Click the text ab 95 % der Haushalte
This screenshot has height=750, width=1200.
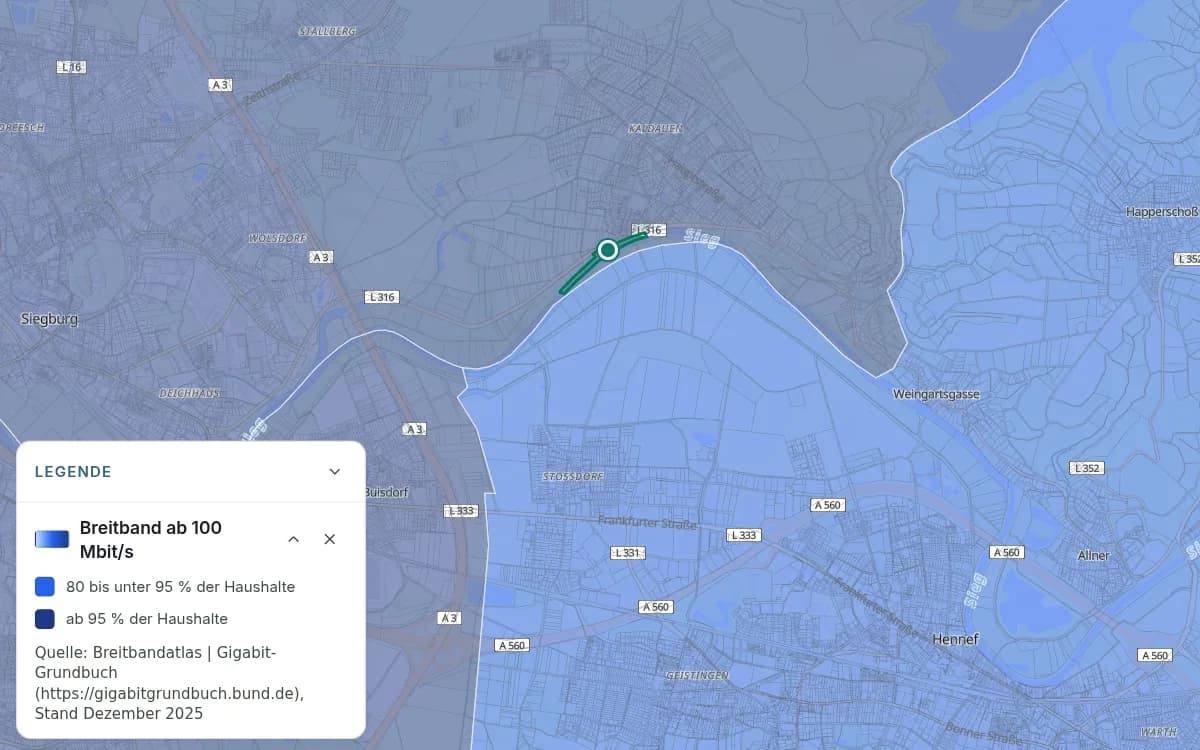pos(147,619)
